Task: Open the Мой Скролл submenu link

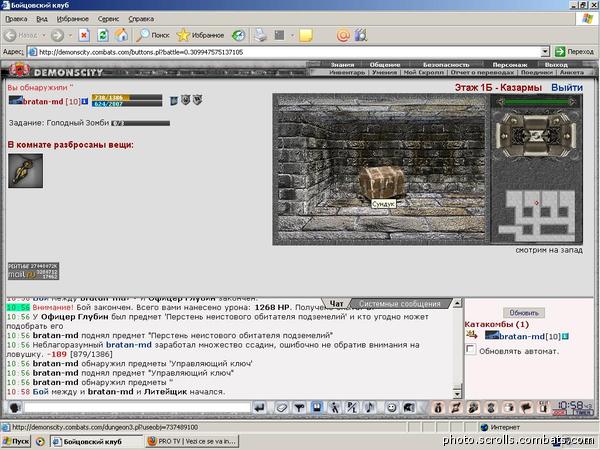Action: (424, 72)
